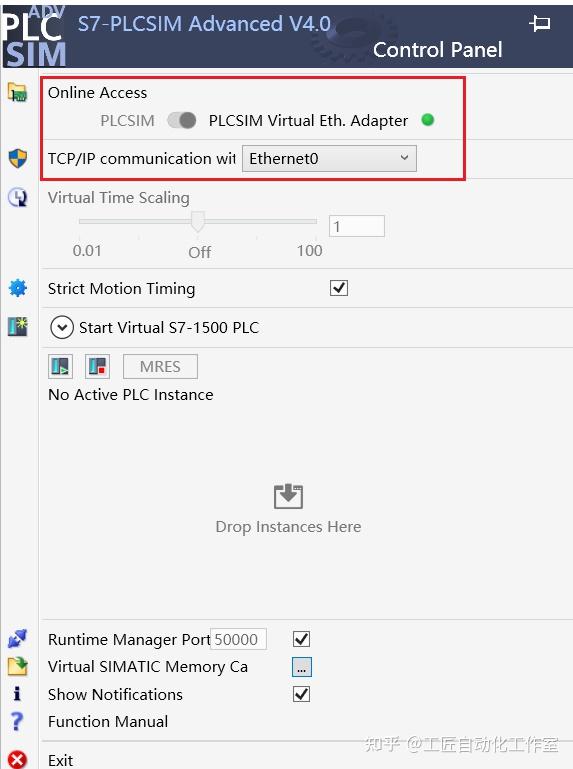Click the Virtual SIMATIC Memory Card folder icon
The height and width of the screenshot is (769, 573).
pos(18,666)
